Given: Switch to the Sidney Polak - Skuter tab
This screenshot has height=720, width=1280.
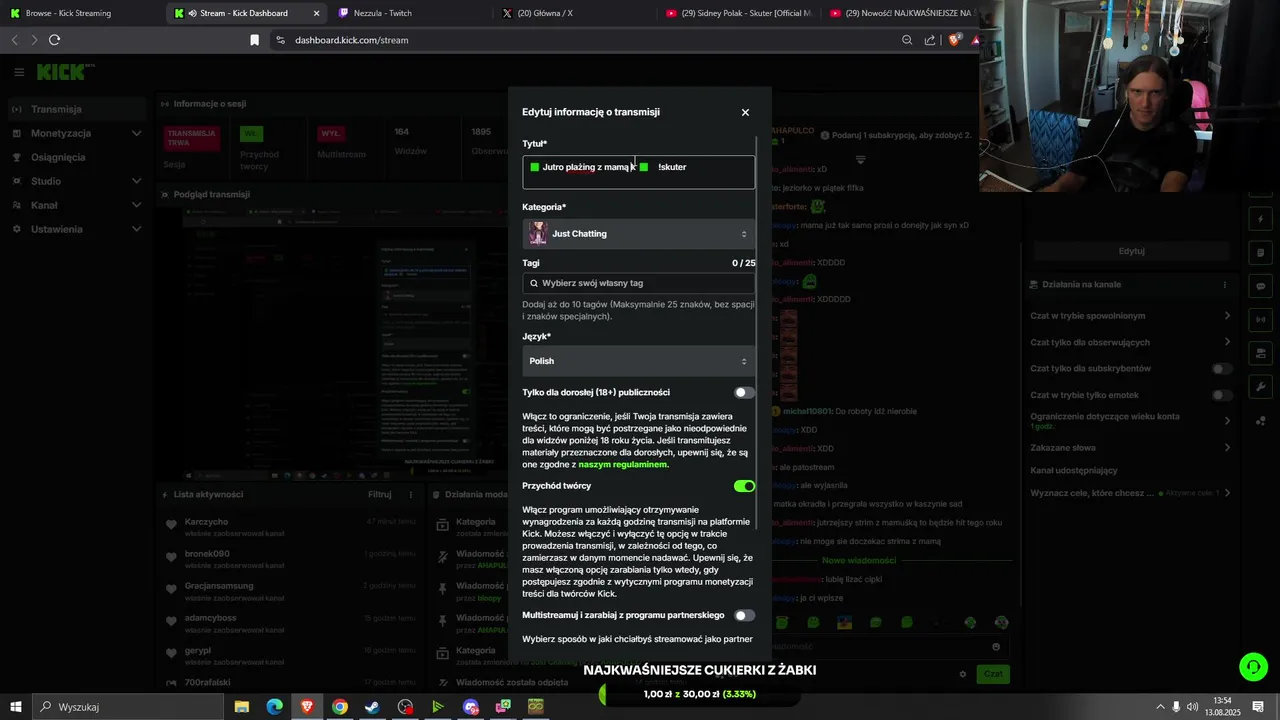Looking at the screenshot, I should point(738,13).
